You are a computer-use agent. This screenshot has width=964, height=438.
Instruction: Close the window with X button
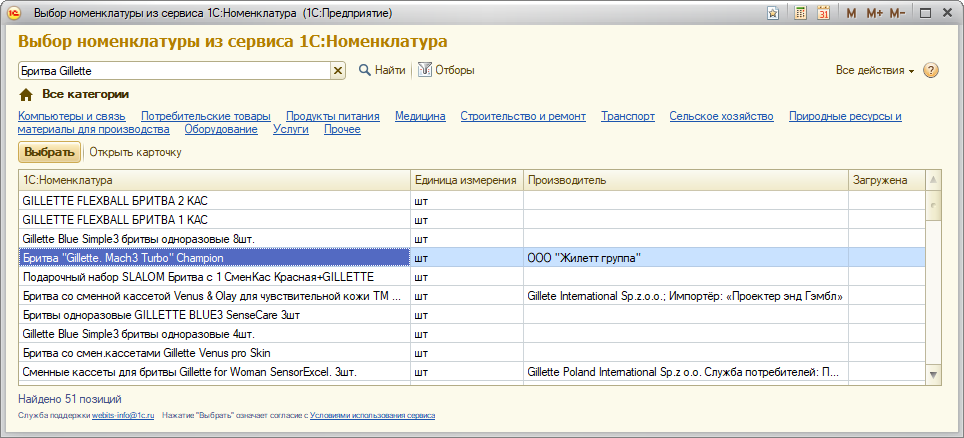click(x=946, y=13)
